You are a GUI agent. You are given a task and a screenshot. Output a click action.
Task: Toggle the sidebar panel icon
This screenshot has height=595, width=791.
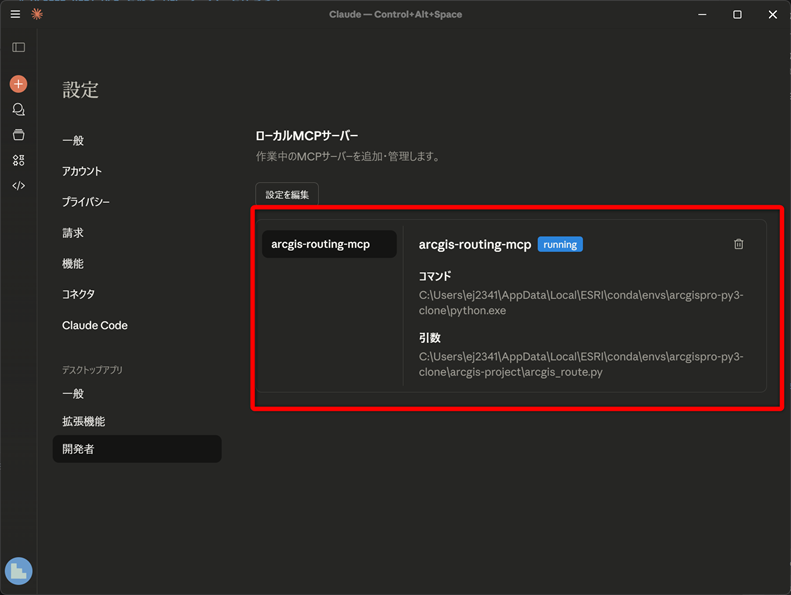click(19, 47)
